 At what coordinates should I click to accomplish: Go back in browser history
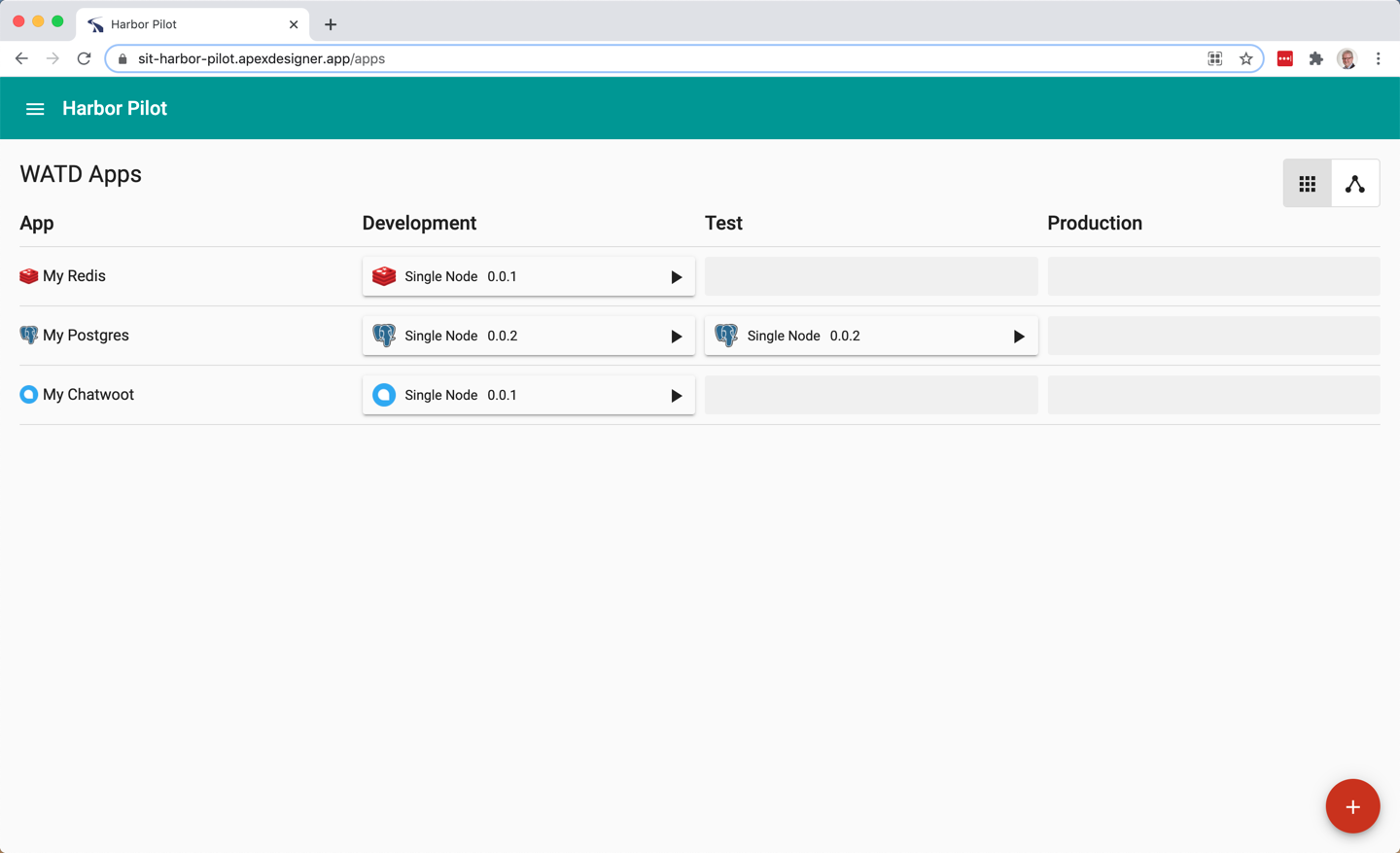point(21,59)
